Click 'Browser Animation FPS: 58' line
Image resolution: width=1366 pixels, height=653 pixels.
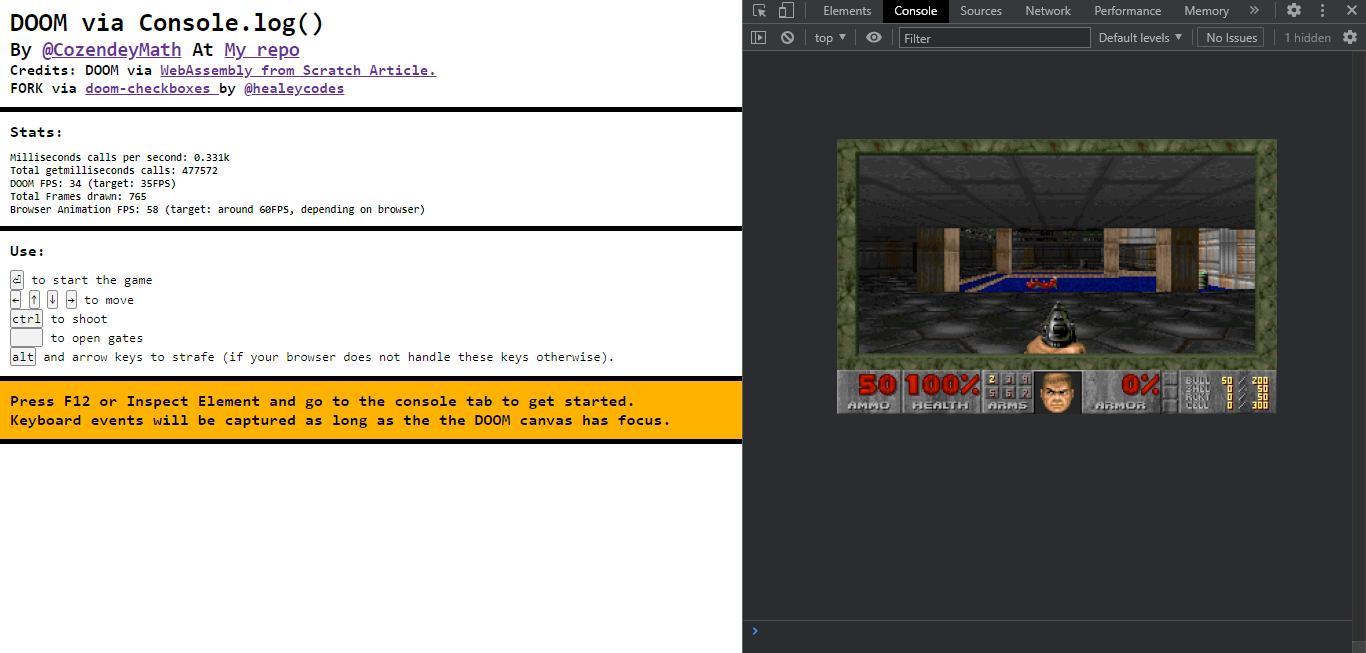coord(217,209)
